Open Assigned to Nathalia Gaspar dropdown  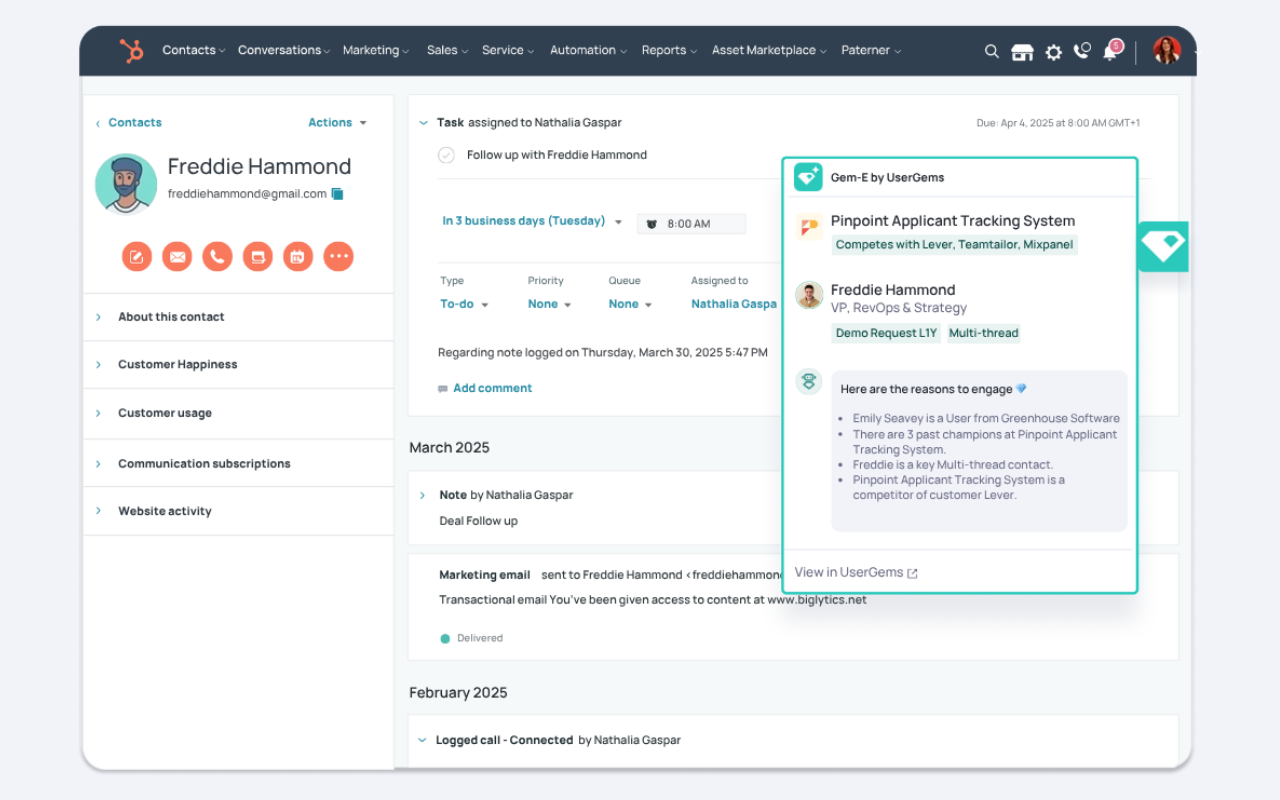(x=734, y=304)
